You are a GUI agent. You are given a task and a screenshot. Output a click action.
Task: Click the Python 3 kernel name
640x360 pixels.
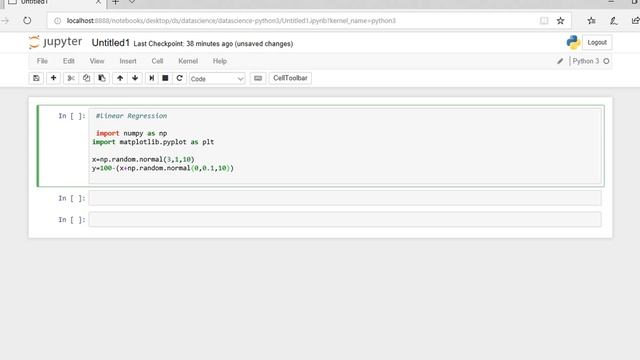pos(586,61)
